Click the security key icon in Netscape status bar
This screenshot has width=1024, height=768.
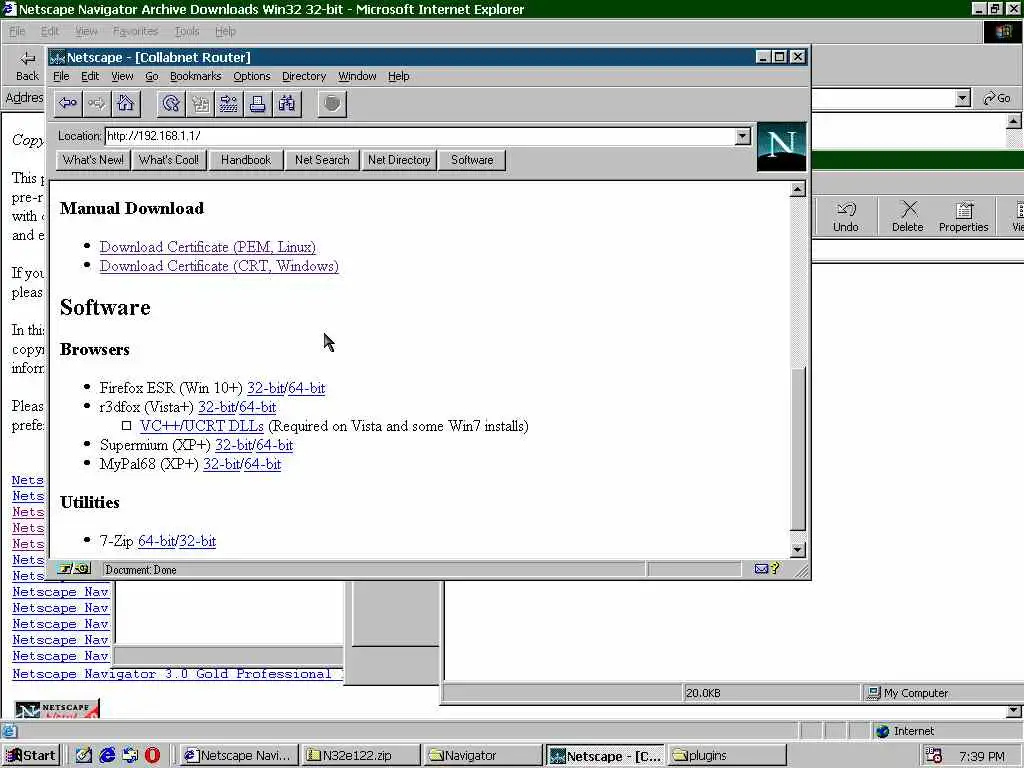[x=74, y=569]
